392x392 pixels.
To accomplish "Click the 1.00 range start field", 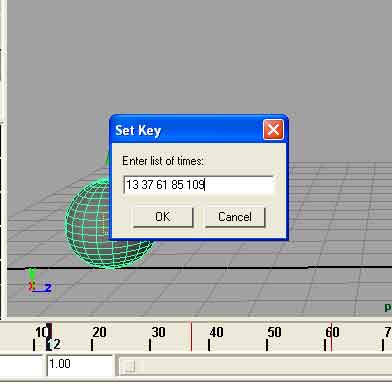I will tap(80, 365).
